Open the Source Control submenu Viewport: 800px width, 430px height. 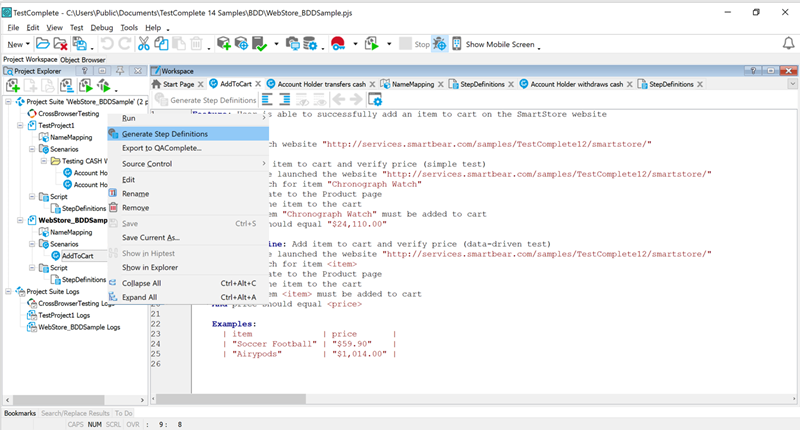coord(188,164)
